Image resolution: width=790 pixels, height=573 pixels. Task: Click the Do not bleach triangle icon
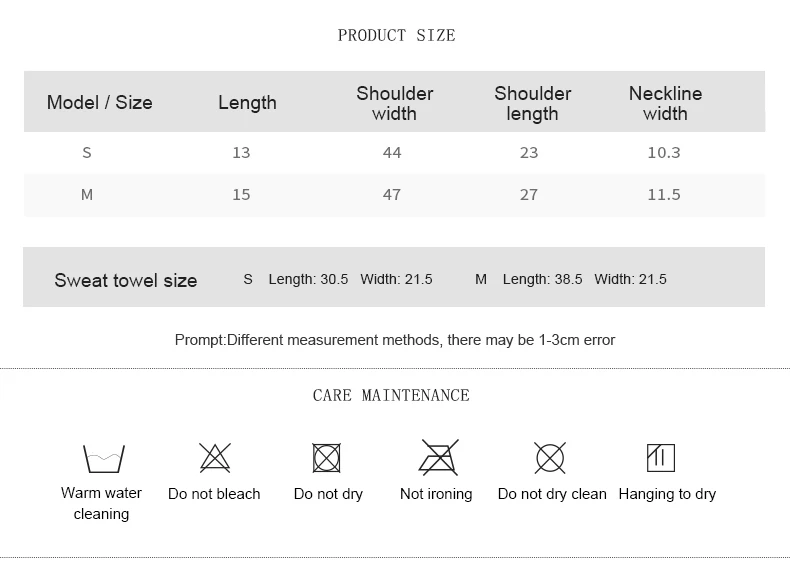coord(215,458)
